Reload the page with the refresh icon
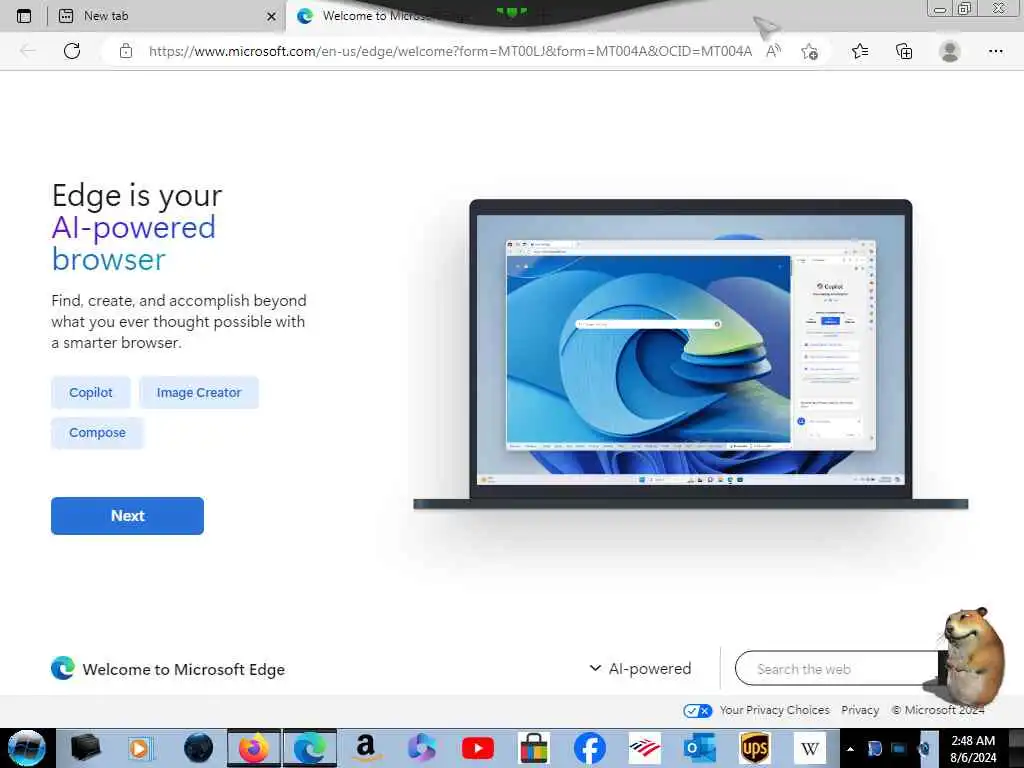1024x768 pixels. pyautogui.click(x=72, y=51)
